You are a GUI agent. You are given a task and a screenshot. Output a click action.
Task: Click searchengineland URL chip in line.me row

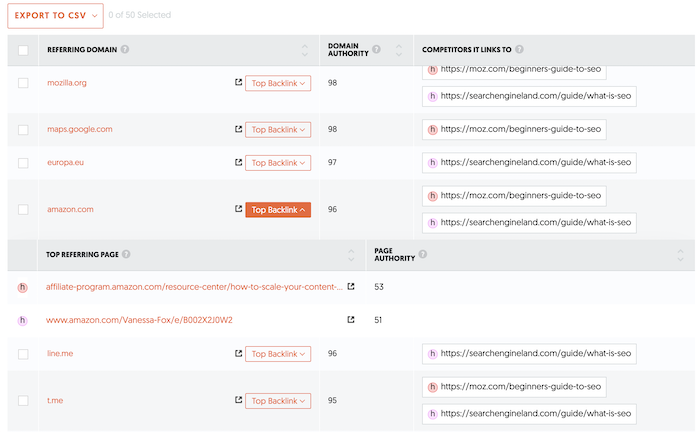click(529, 354)
